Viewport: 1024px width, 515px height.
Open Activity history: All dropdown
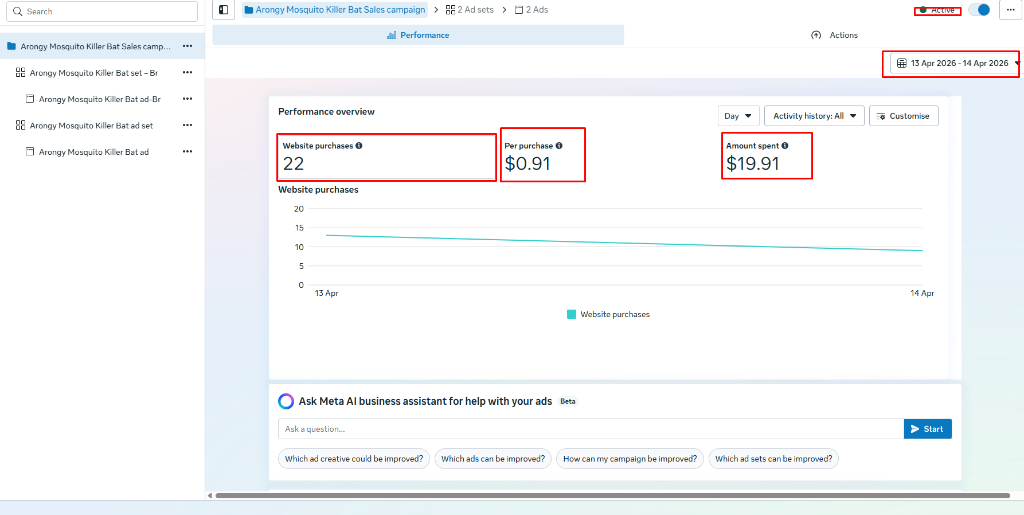pyautogui.click(x=814, y=116)
